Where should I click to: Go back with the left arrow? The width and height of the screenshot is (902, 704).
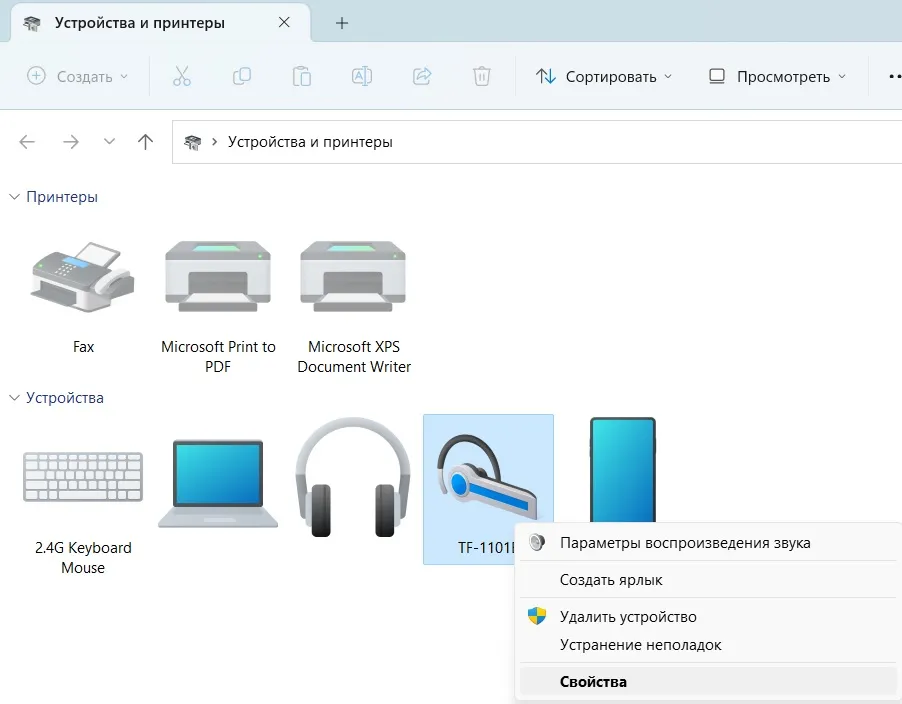pyautogui.click(x=27, y=141)
